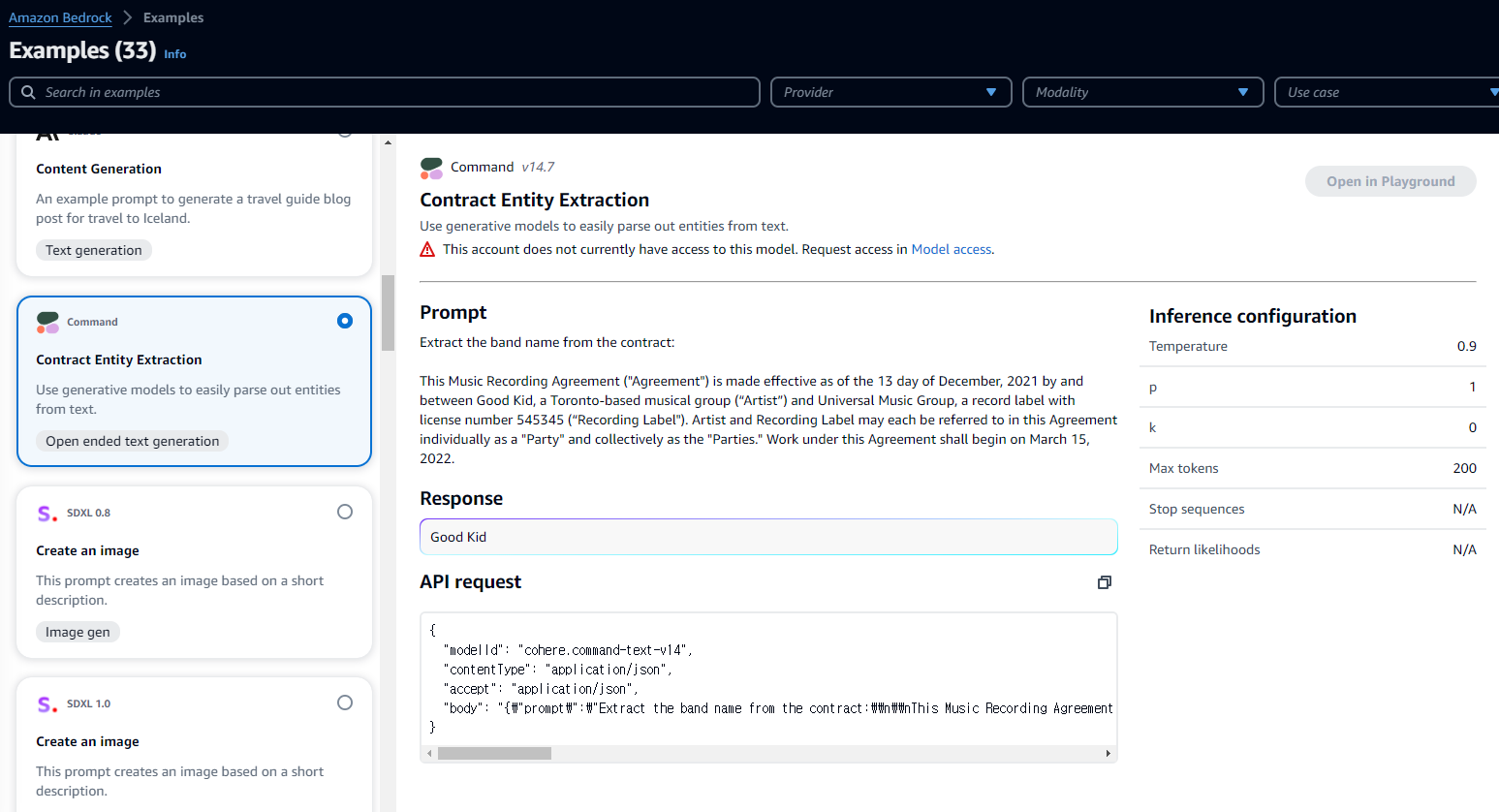Click the Return likelihoods label

coord(1204,549)
